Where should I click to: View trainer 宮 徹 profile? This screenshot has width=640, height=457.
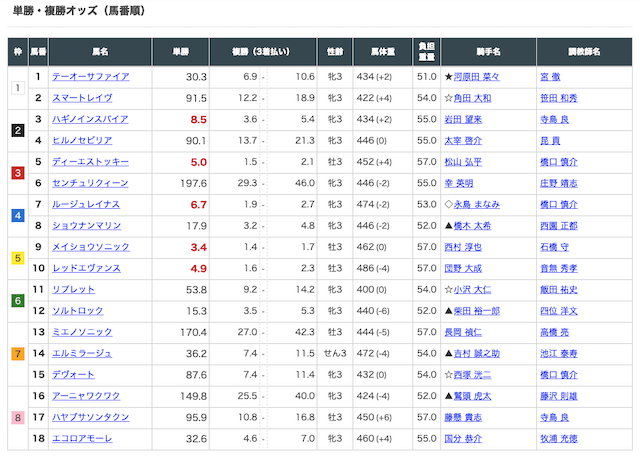tap(552, 76)
